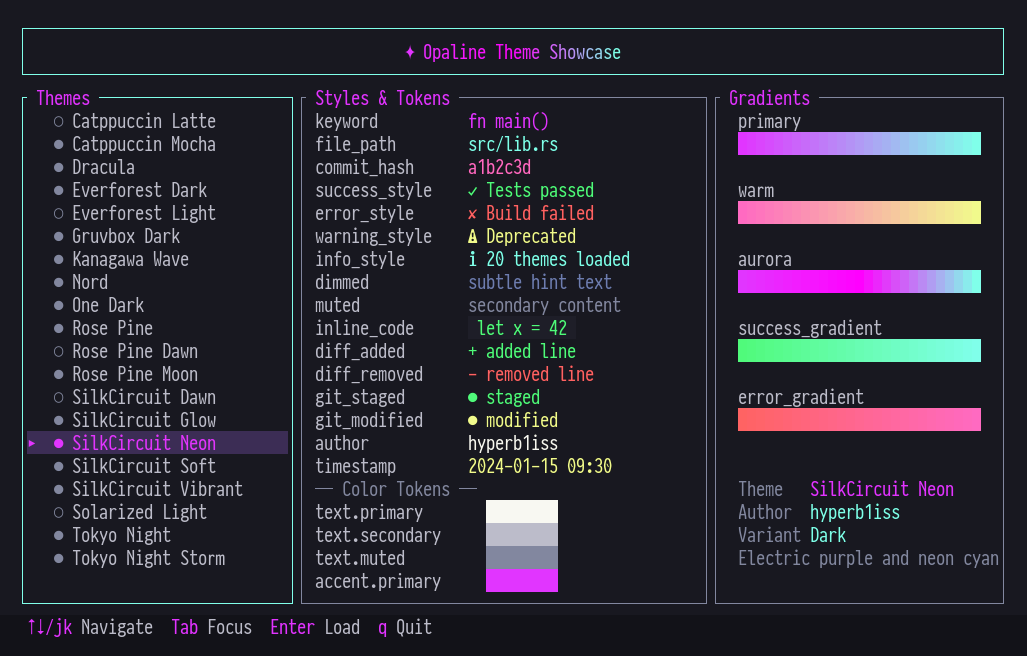This screenshot has width=1027, height=656.
Task: Click the Themes panel title
Action: click(63, 98)
